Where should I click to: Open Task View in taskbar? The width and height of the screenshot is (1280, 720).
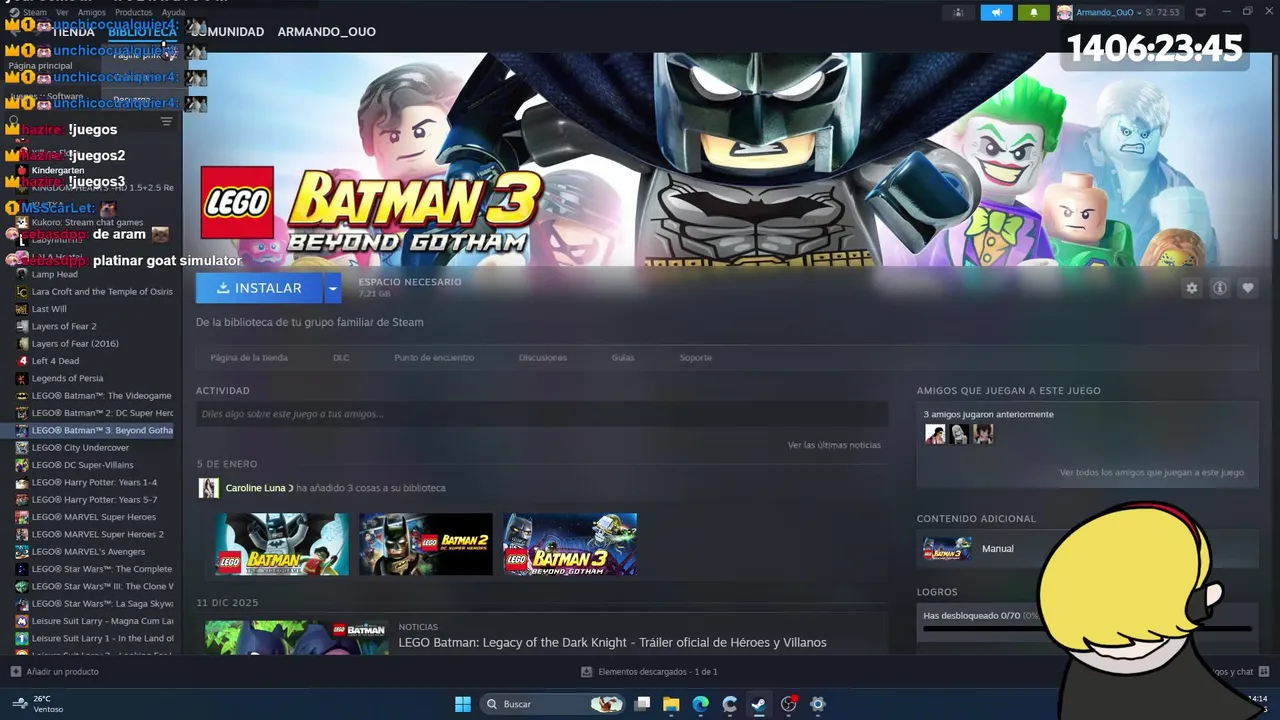(x=642, y=704)
